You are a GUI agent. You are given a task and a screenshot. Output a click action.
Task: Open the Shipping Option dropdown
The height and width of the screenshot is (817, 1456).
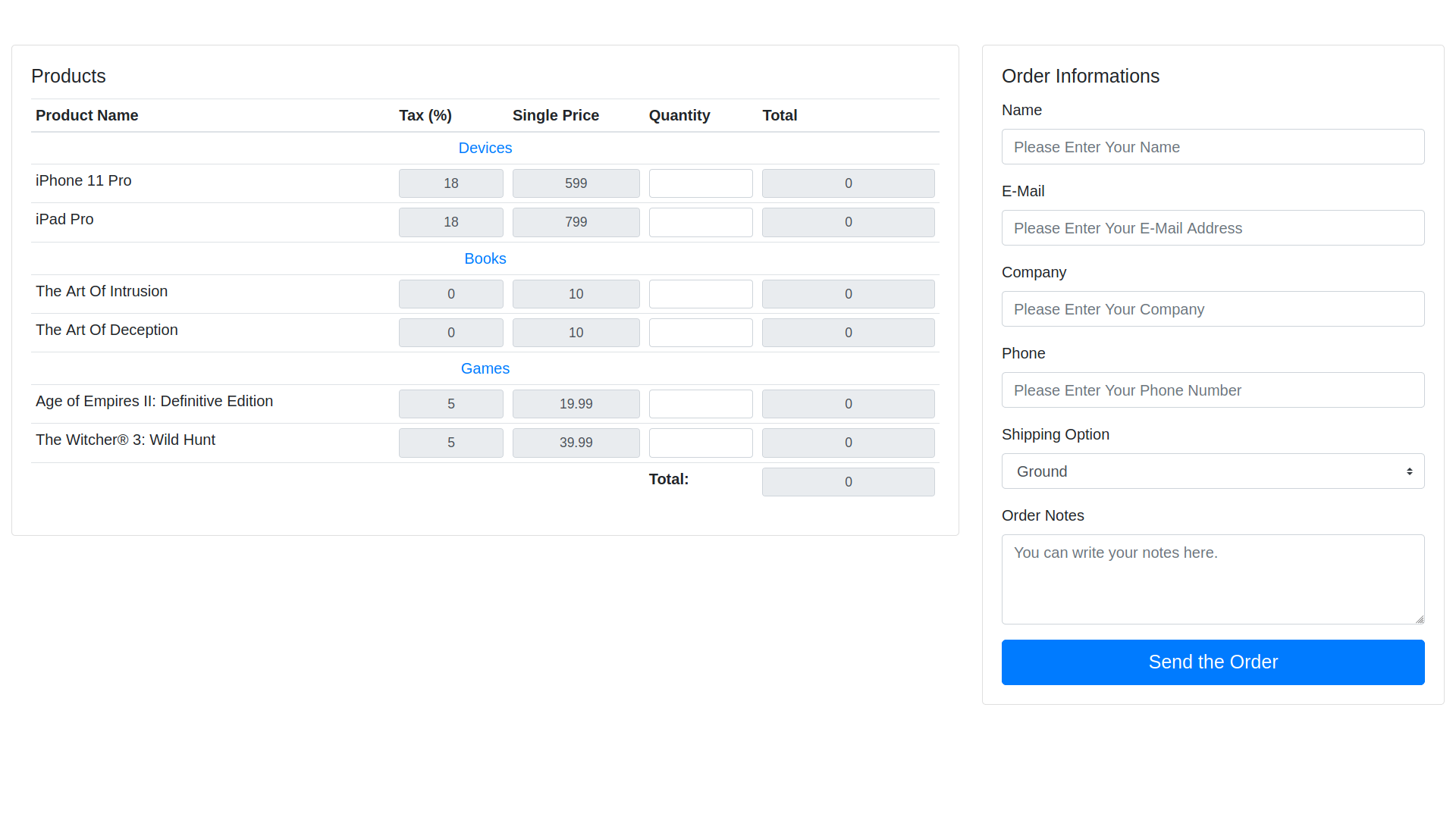[x=1212, y=471]
